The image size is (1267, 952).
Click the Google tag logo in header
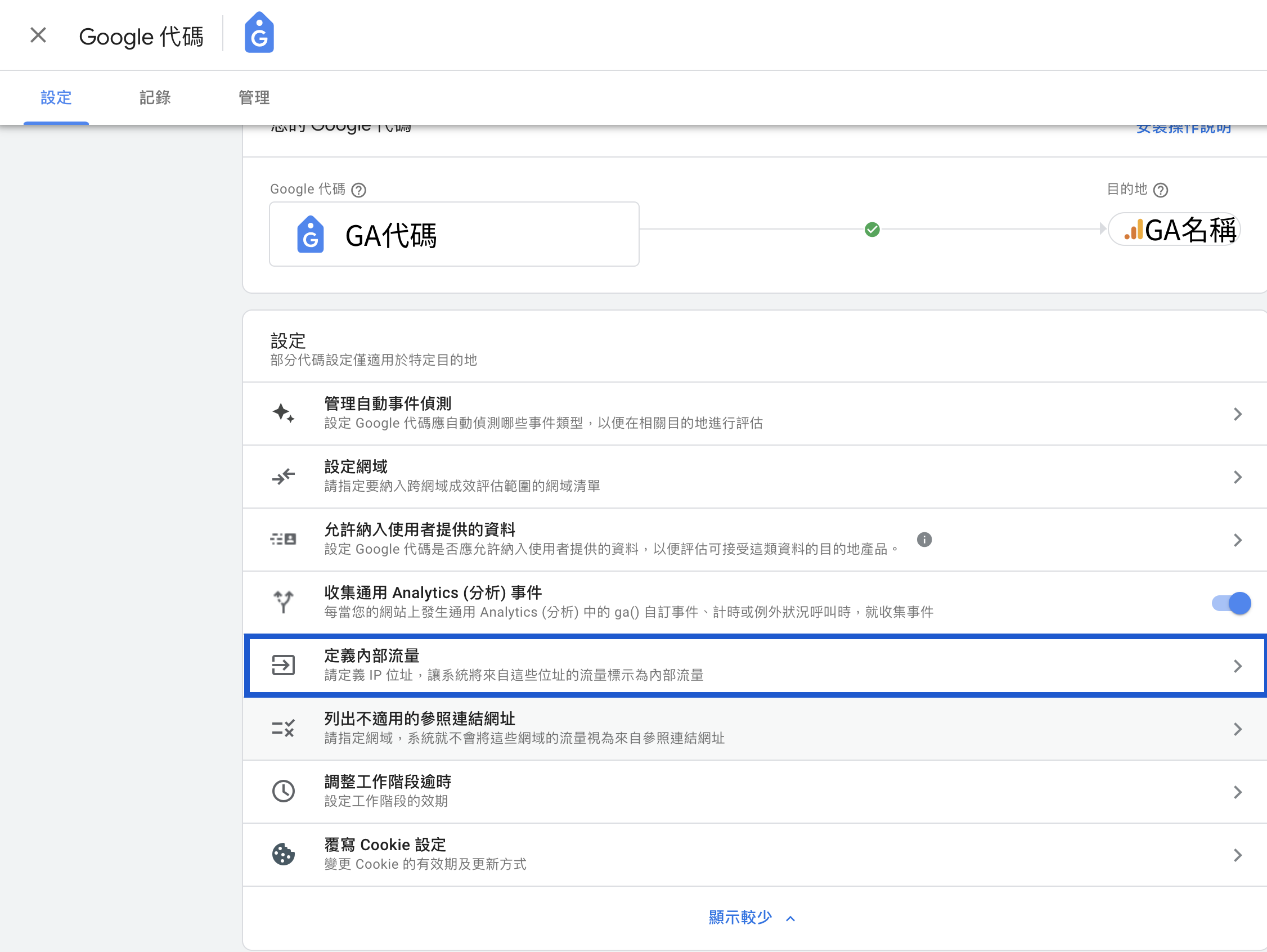point(259,33)
